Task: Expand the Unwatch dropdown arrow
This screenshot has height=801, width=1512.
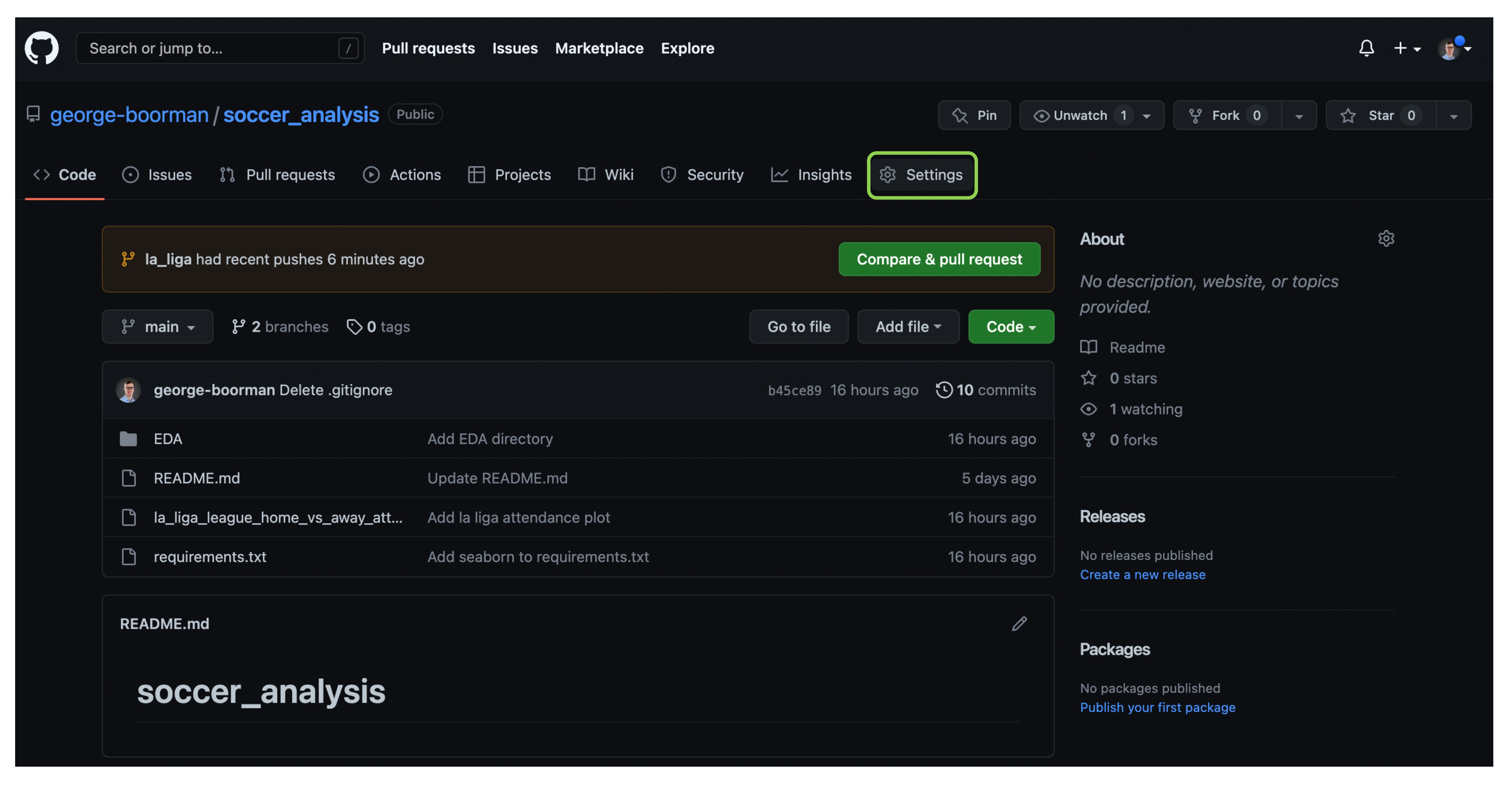Action: (1147, 116)
